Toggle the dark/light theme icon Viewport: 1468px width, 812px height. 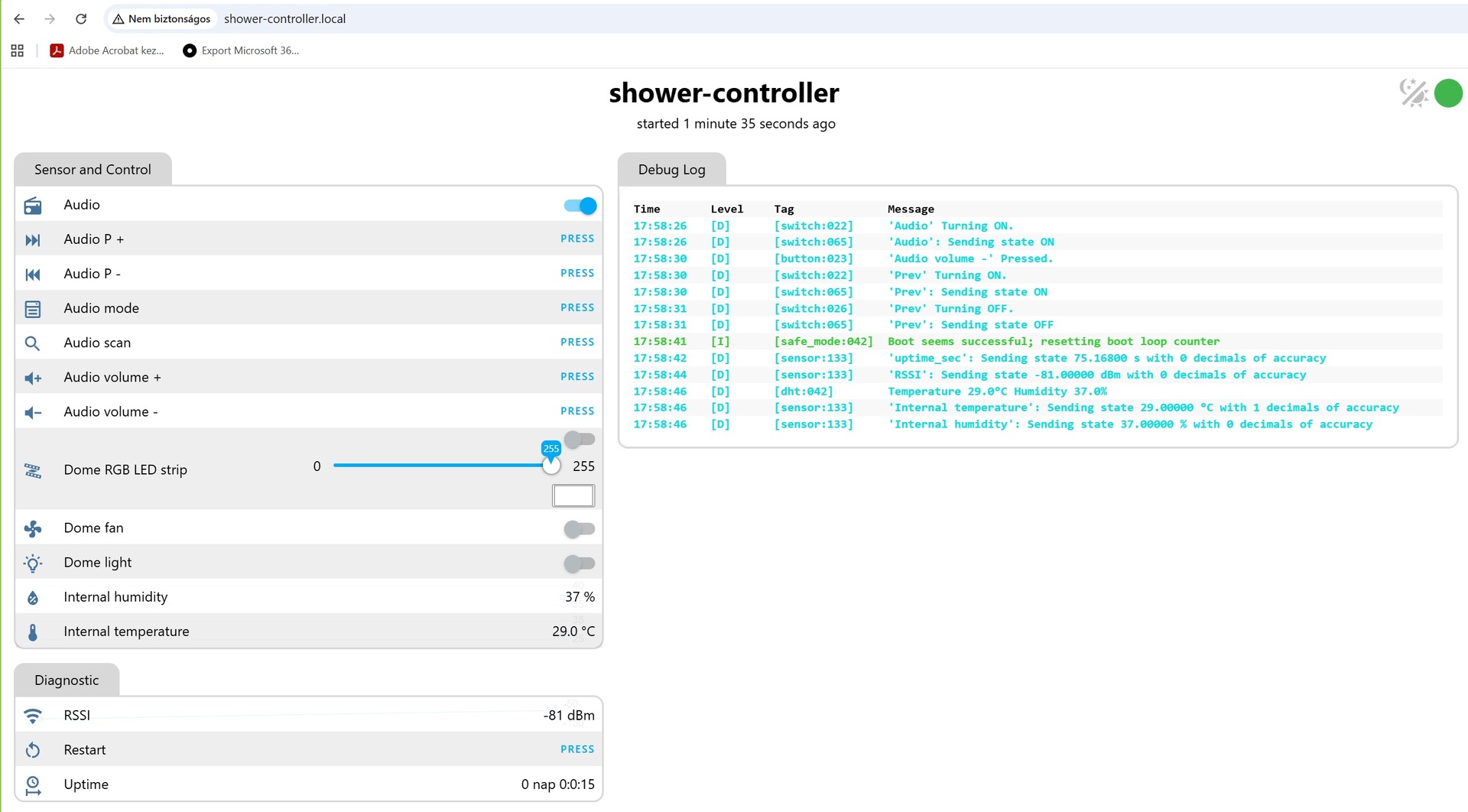coord(1414,93)
